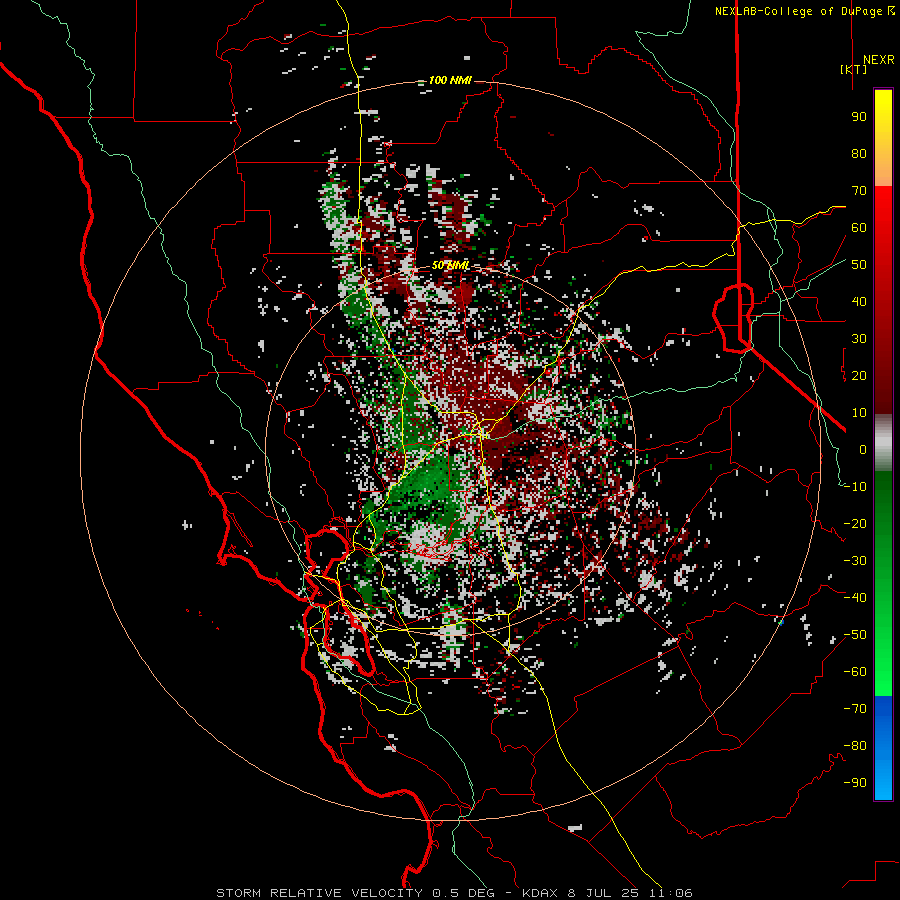Click the 8 JUL 25 date stamp
The height and width of the screenshot is (900, 900).
[603, 893]
